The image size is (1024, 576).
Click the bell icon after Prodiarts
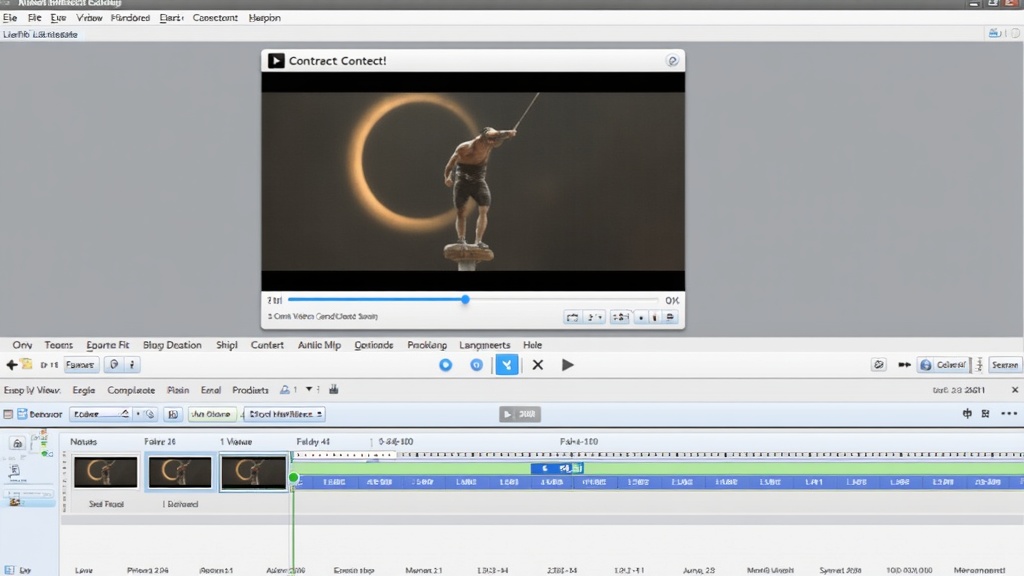click(x=285, y=390)
